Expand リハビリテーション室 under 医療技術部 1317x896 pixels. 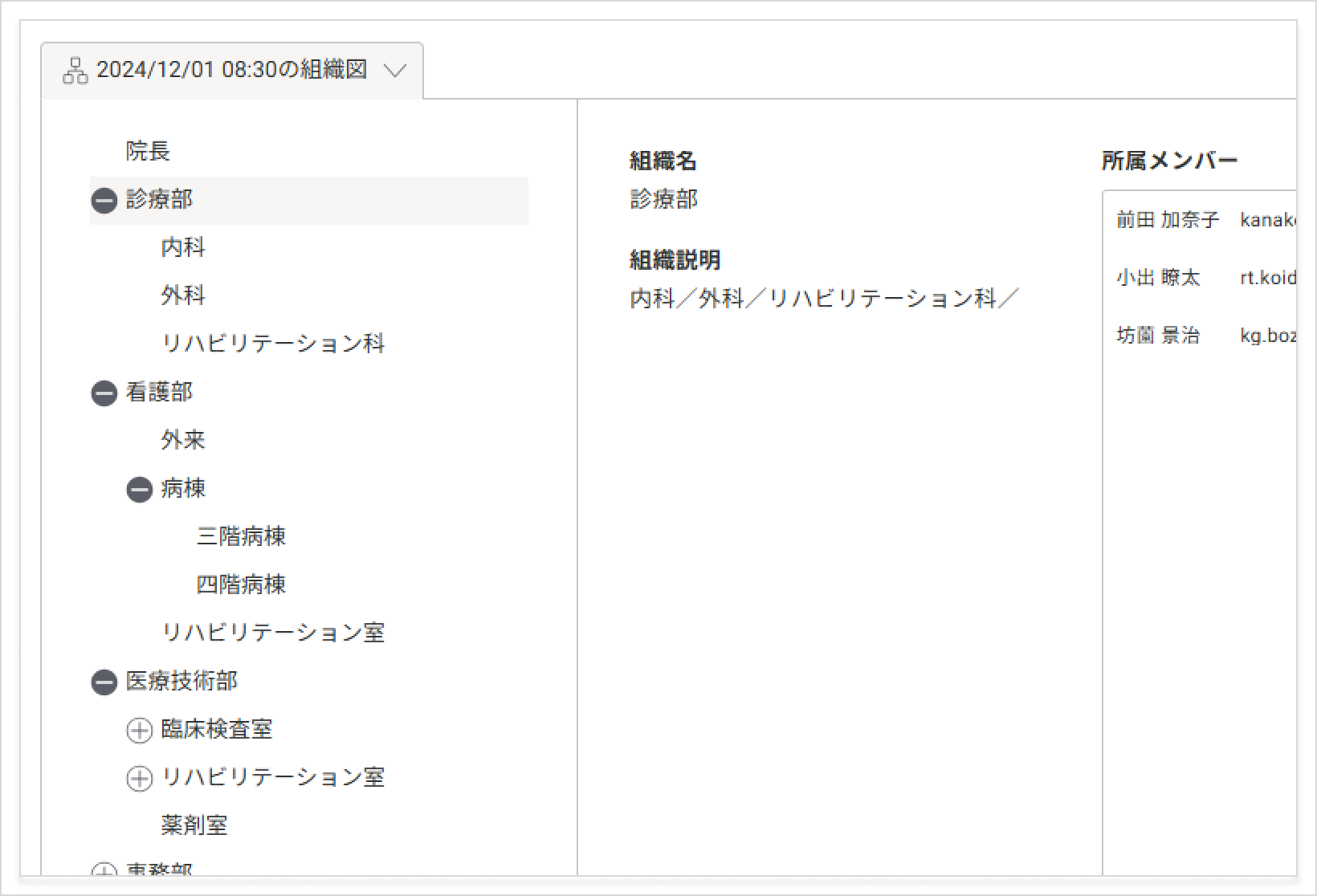pyautogui.click(x=140, y=778)
